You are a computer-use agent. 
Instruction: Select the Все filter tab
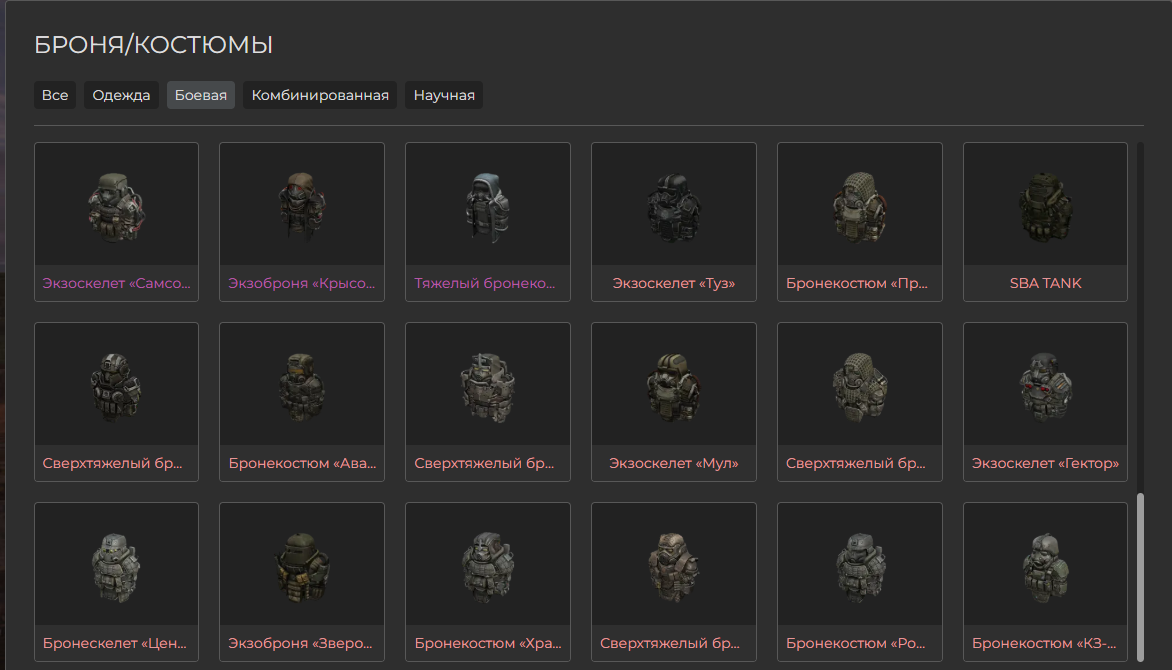(x=55, y=95)
